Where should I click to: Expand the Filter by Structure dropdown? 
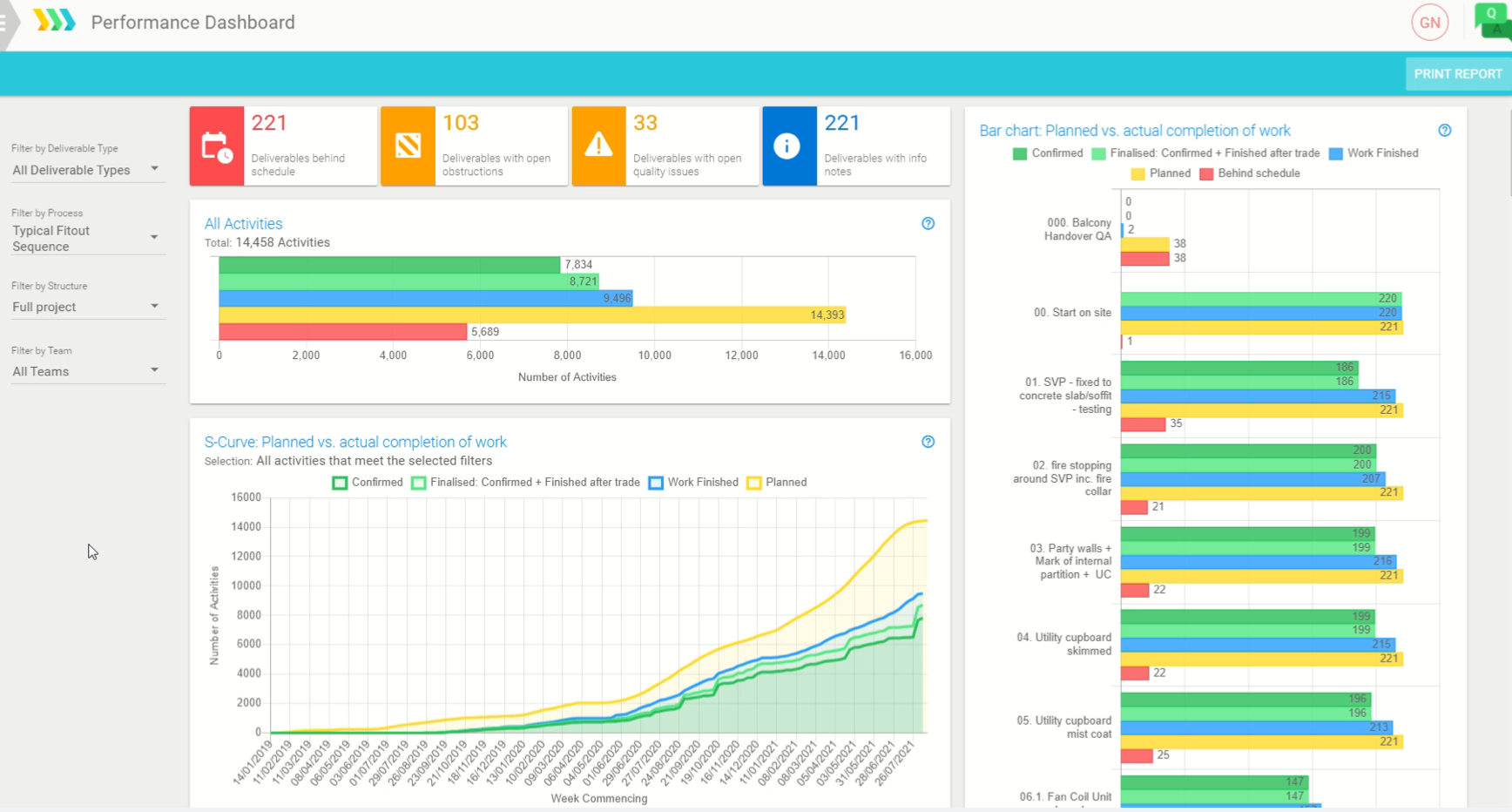click(x=84, y=307)
